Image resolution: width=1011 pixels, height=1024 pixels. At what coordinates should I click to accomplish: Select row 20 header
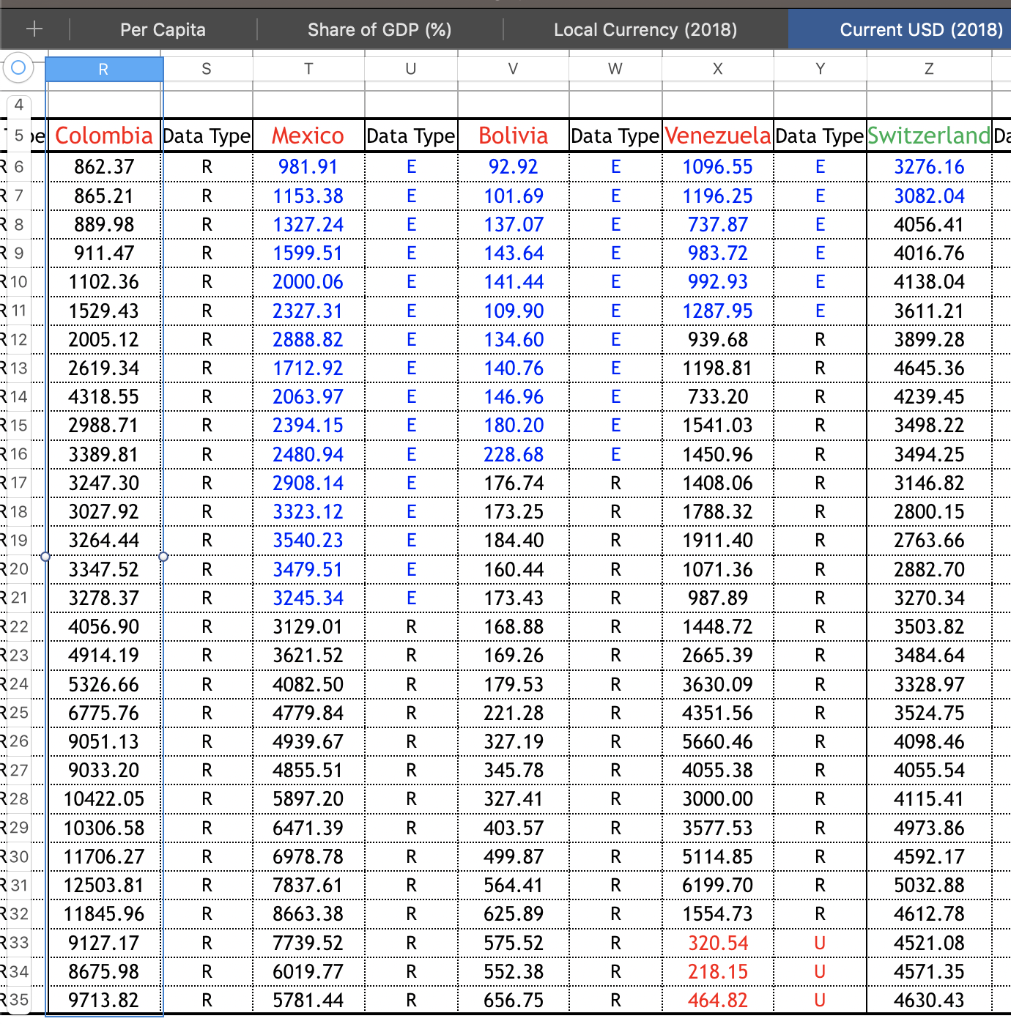pyautogui.click(x=19, y=569)
